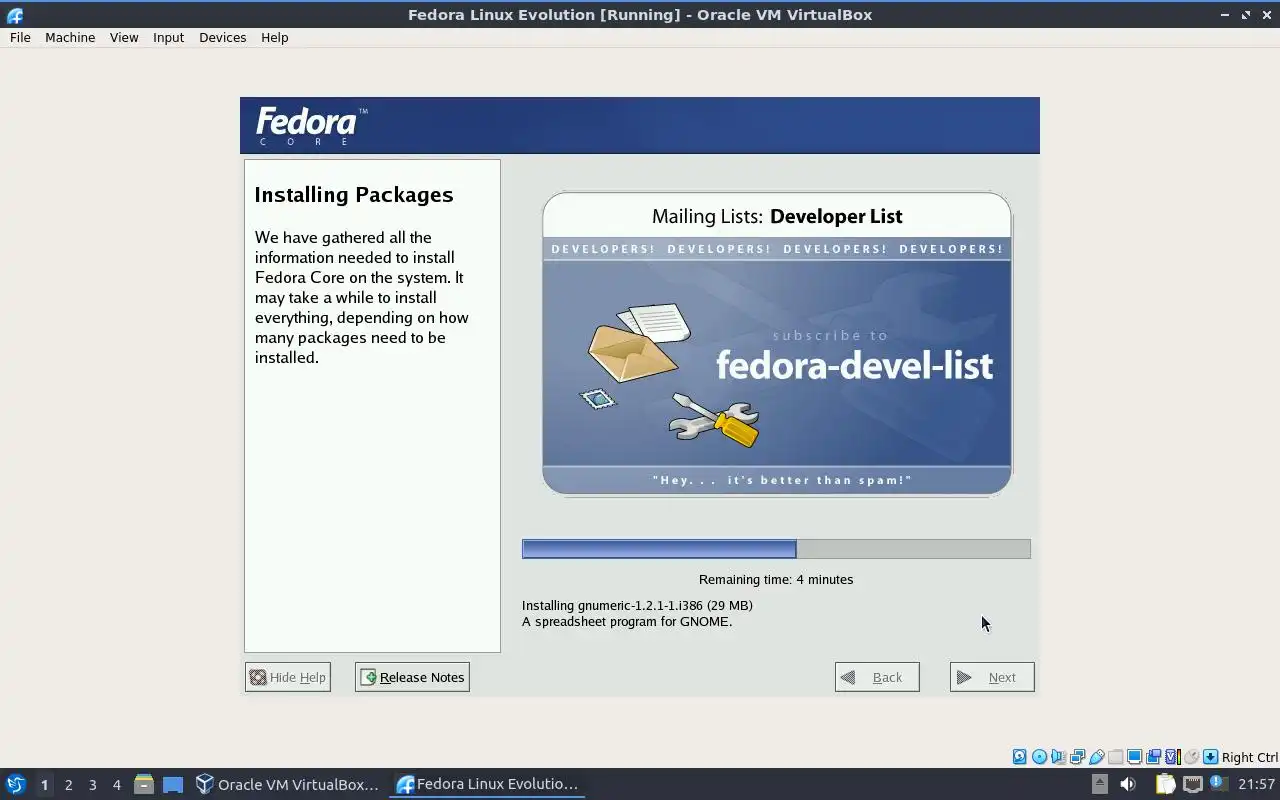Switch to workspace 3

[92, 784]
